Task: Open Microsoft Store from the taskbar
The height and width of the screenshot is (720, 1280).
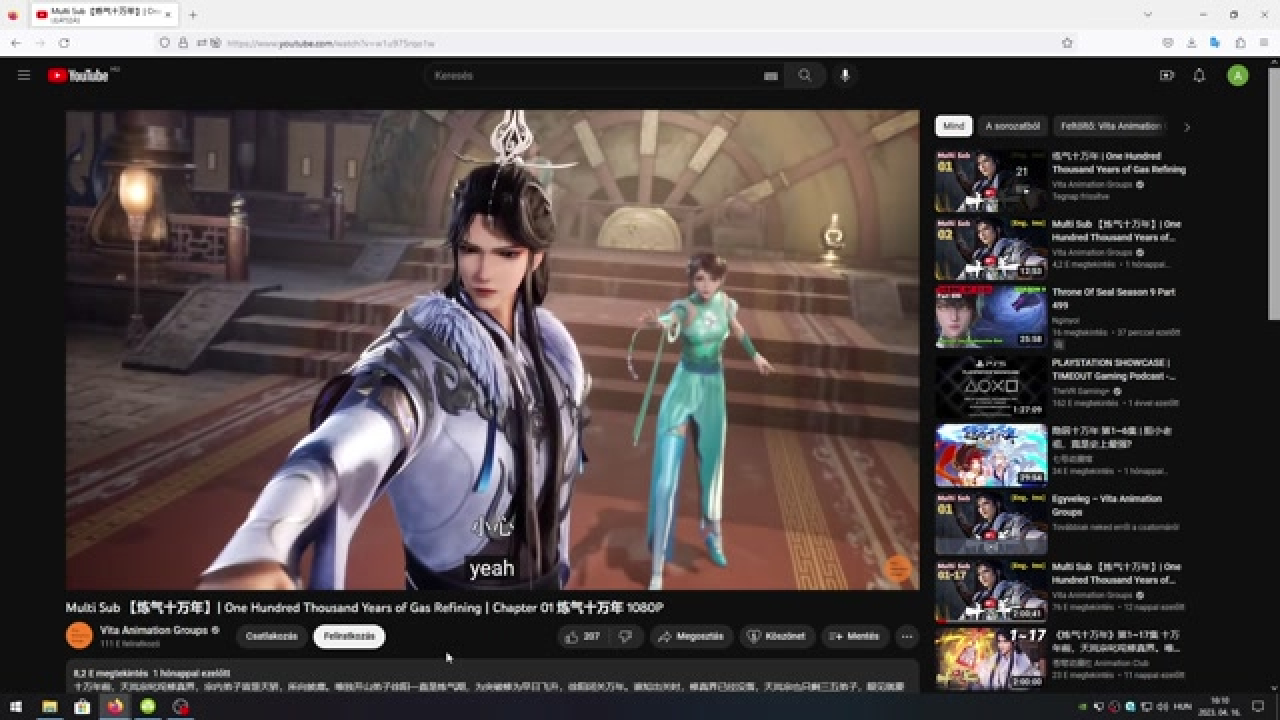Action: click(x=82, y=707)
